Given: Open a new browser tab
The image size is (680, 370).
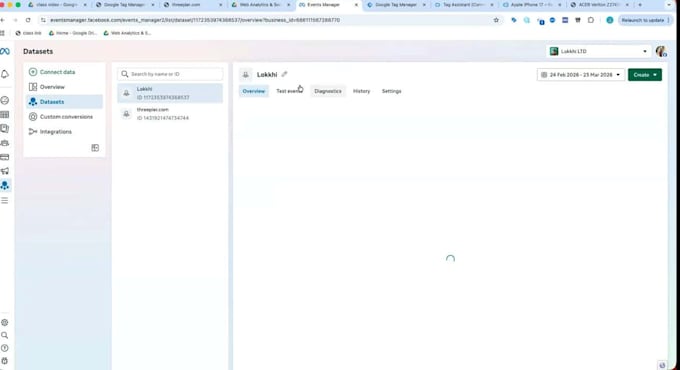Looking at the screenshot, I should [x=640, y=5].
